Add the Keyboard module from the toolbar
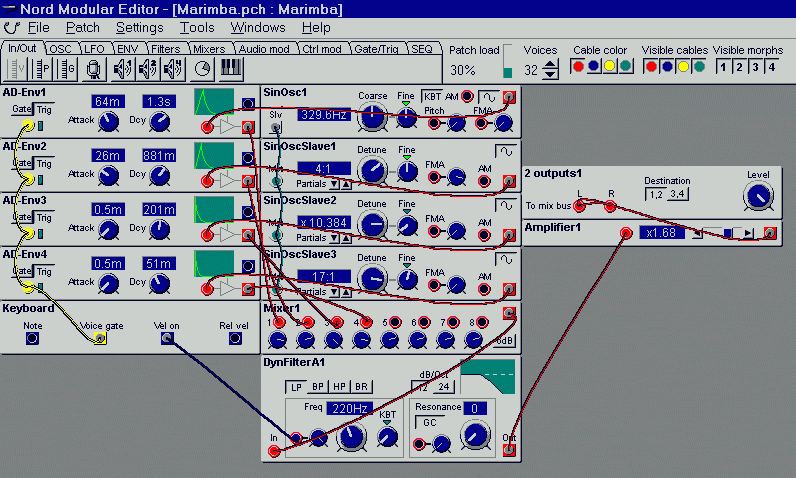The image size is (796, 478). click(230, 68)
